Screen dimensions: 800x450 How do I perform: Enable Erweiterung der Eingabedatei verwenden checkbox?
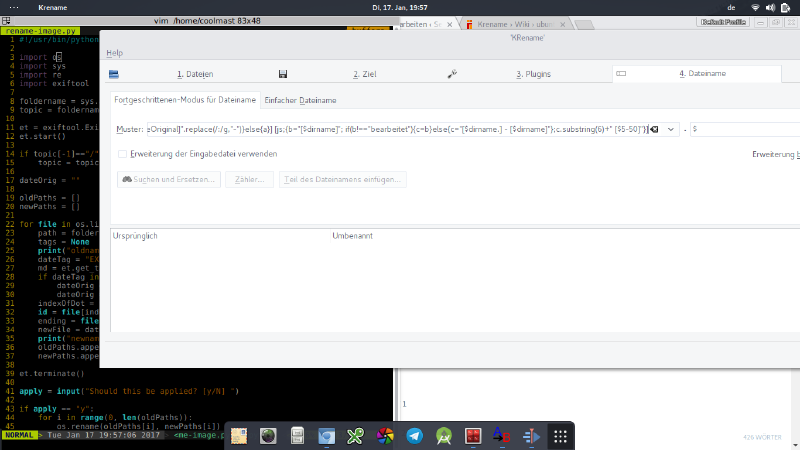122,154
